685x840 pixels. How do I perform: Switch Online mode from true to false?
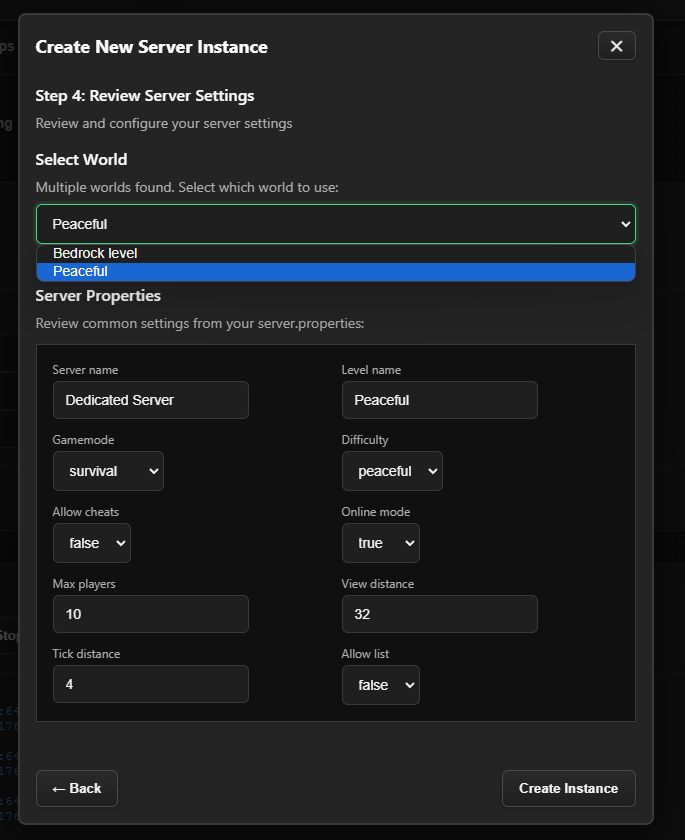[380, 543]
